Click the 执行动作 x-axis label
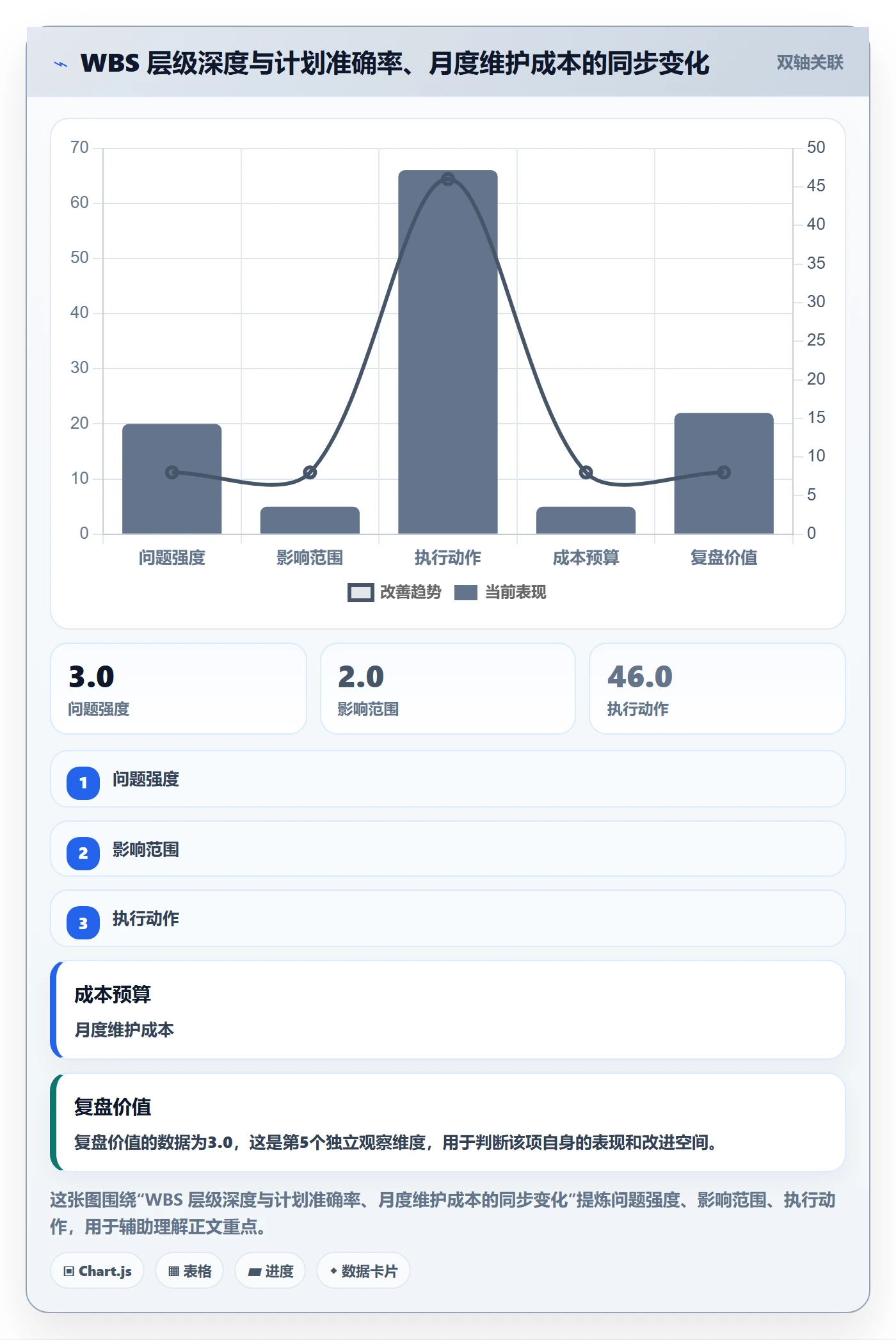Image resolution: width=896 pixels, height=1340 pixels. coord(448,558)
